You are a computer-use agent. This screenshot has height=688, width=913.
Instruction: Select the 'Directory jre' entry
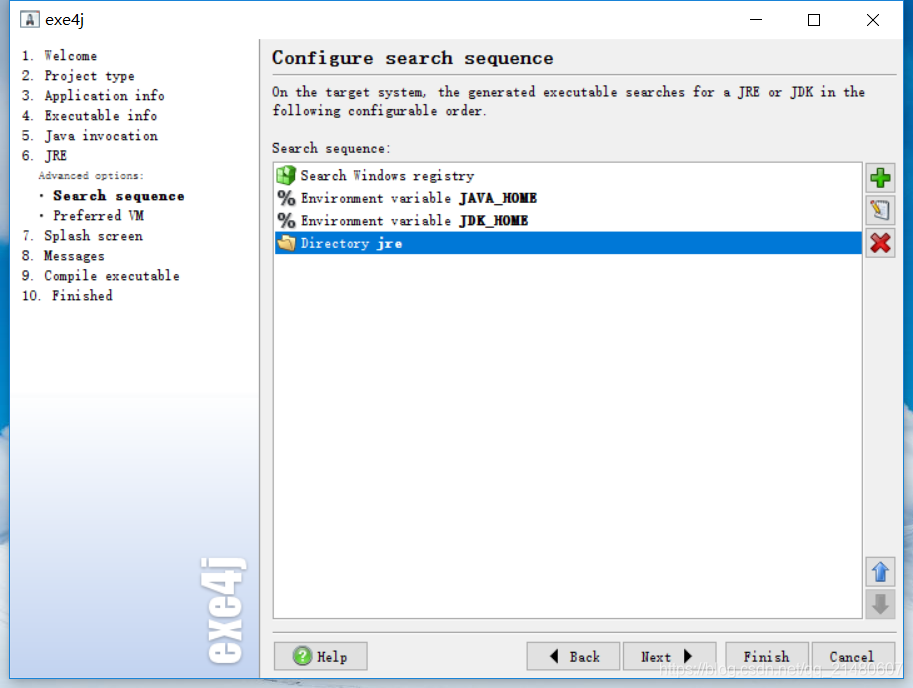tap(568, 243)
